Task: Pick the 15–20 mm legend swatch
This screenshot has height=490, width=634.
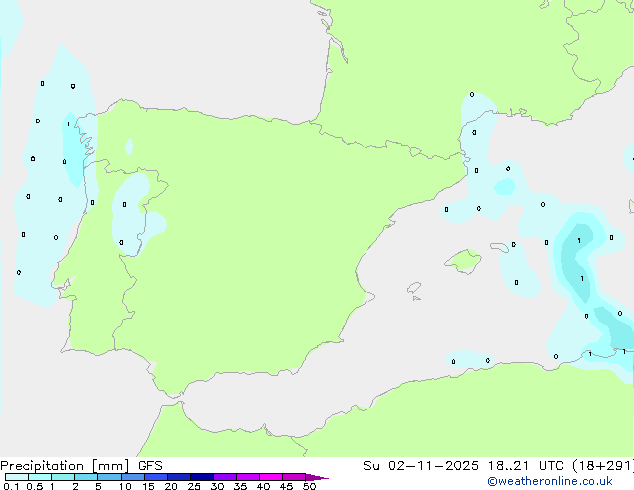Action: [156, 477]
